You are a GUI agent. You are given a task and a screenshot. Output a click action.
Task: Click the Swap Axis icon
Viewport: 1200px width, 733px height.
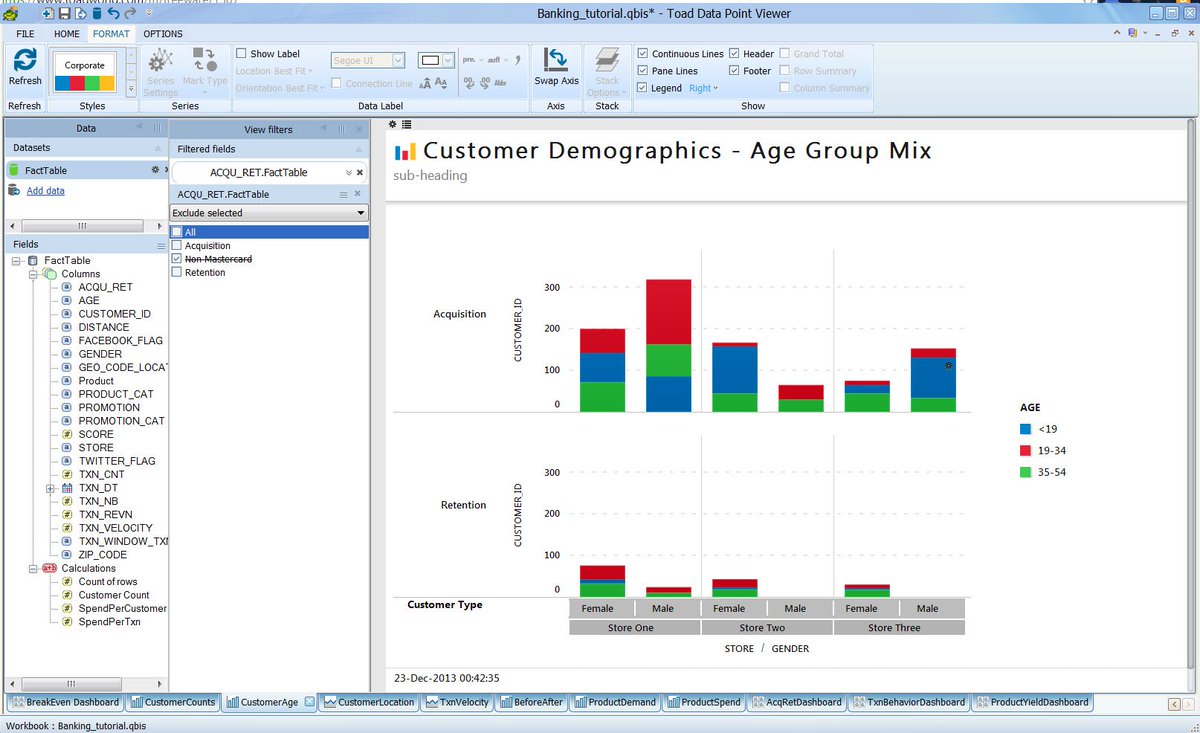[556, 62]
